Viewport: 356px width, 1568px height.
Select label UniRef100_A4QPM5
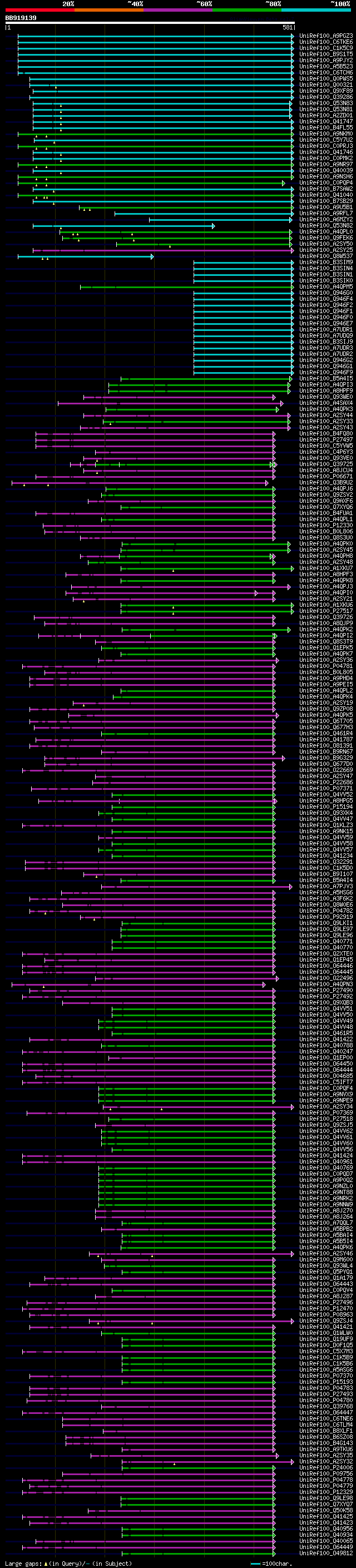click(326, 286)
